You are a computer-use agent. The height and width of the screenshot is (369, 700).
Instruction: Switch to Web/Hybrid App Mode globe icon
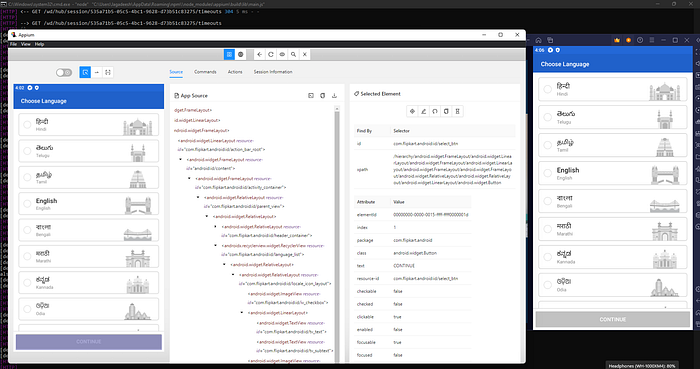click(x=241, y=54)
